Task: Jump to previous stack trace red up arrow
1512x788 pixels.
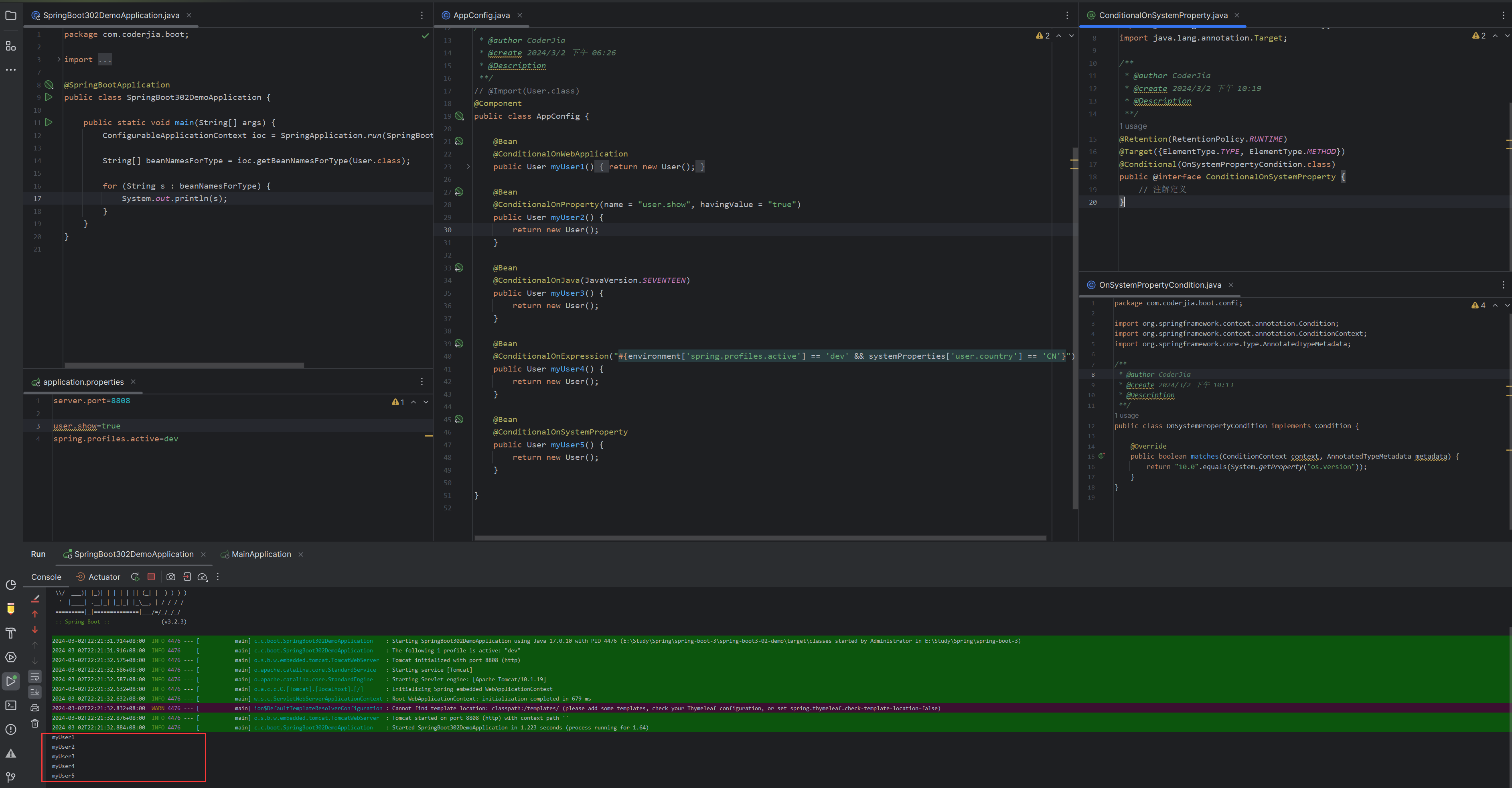Action: pos(35,614)
